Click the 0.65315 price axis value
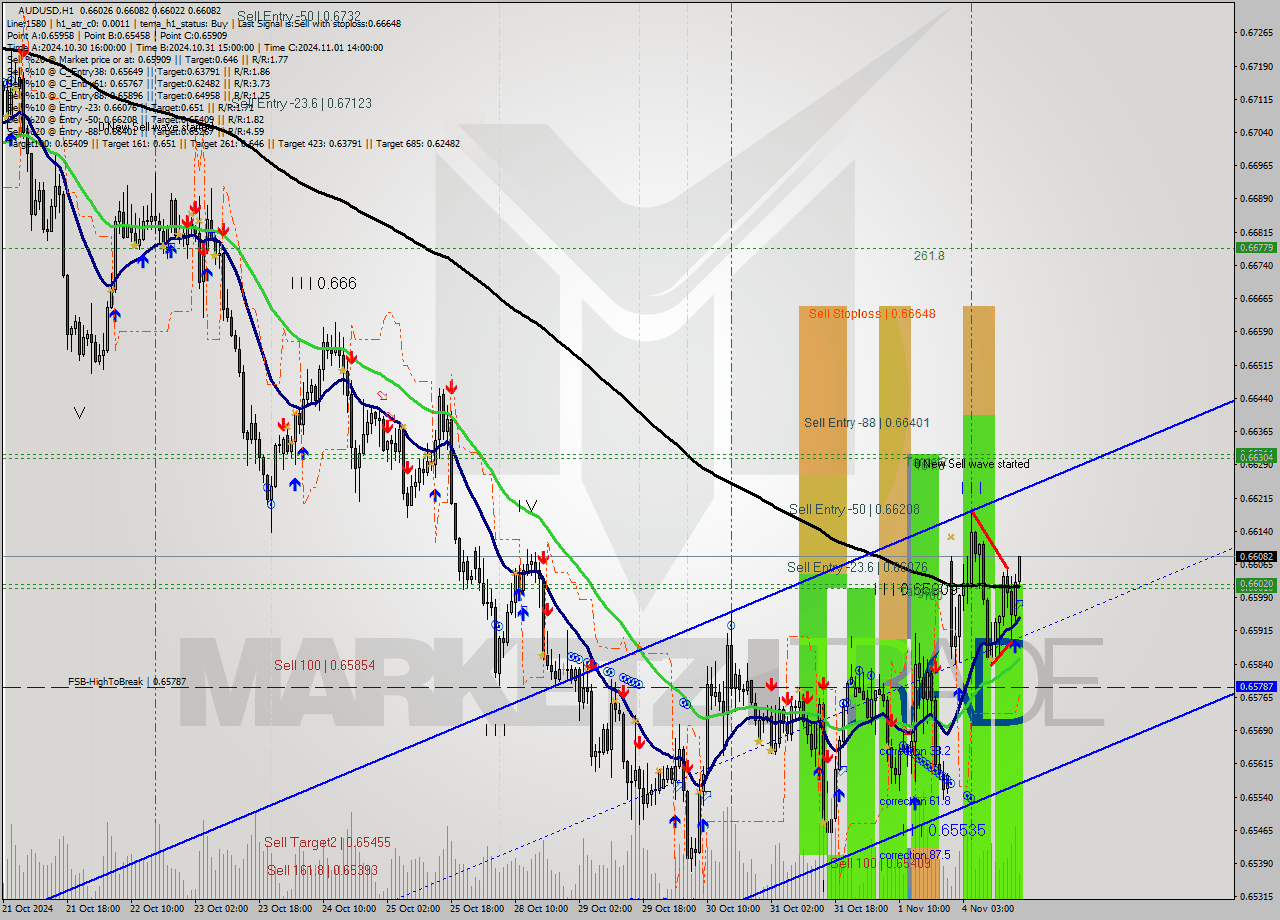The width and height of the screenshot is (1280, 920). [1256, 896]
